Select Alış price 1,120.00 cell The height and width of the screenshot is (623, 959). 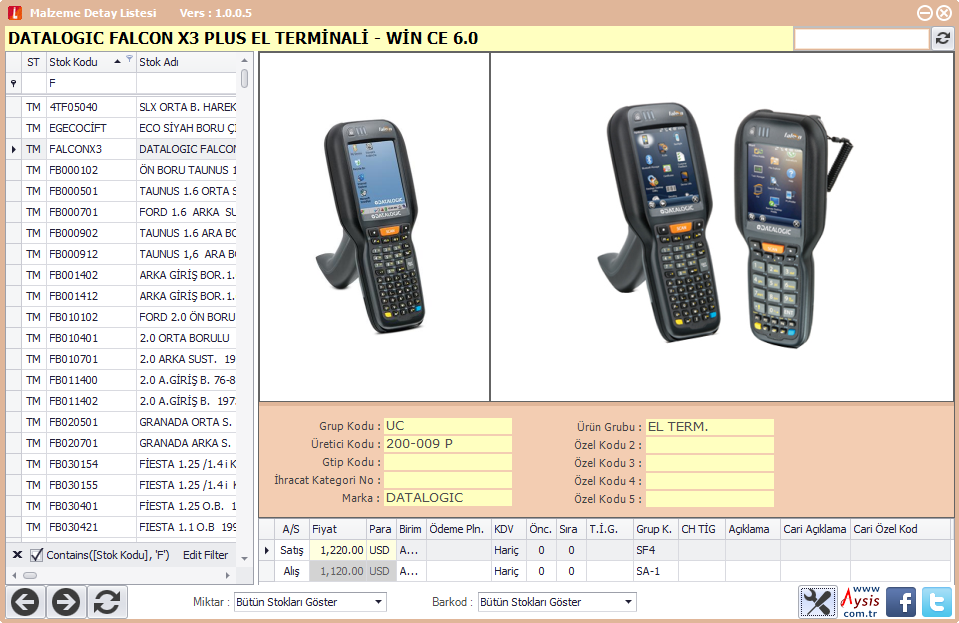click(x=338, y=571)
